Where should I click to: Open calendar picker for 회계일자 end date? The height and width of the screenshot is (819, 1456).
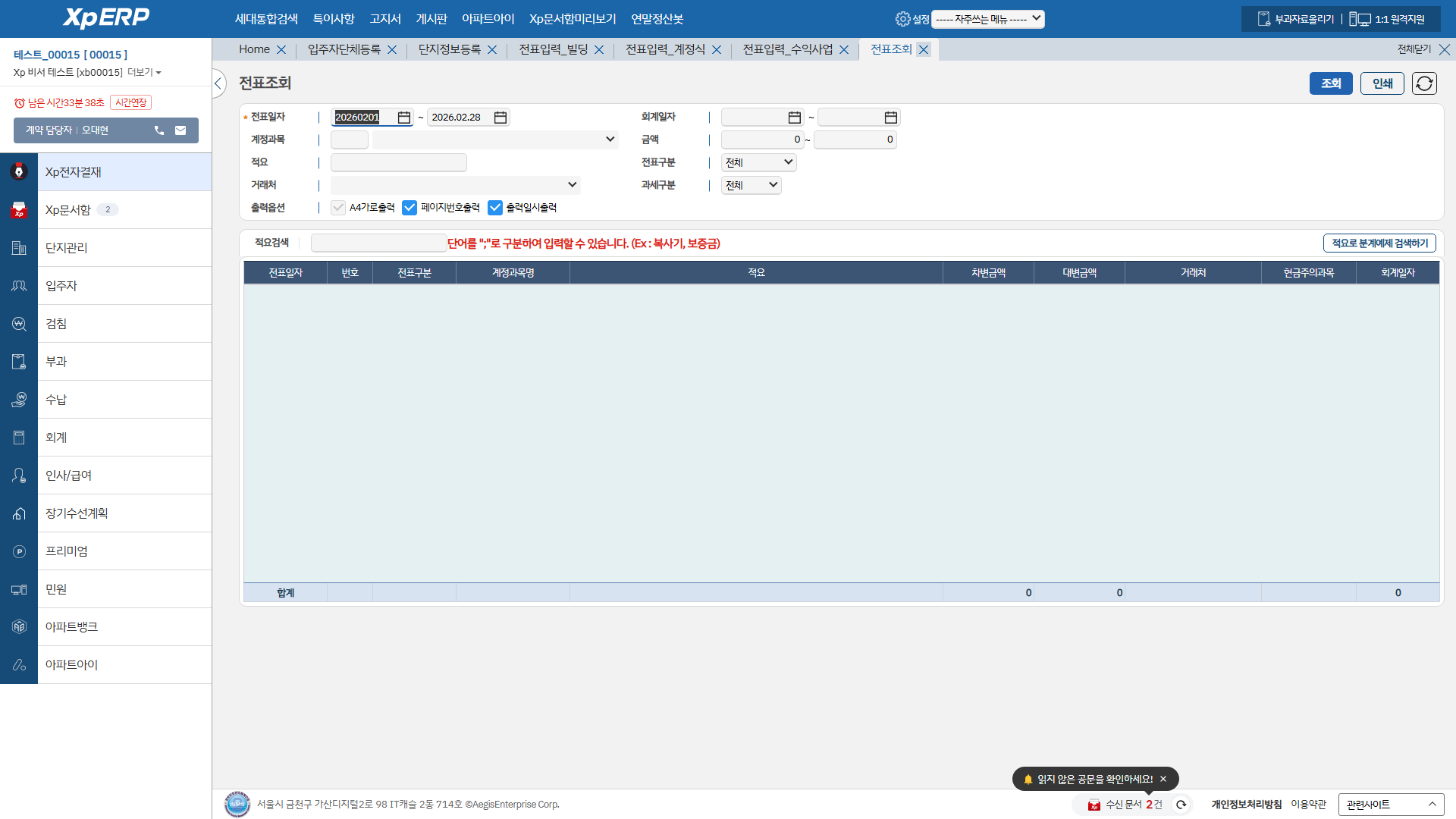point(891,118)
